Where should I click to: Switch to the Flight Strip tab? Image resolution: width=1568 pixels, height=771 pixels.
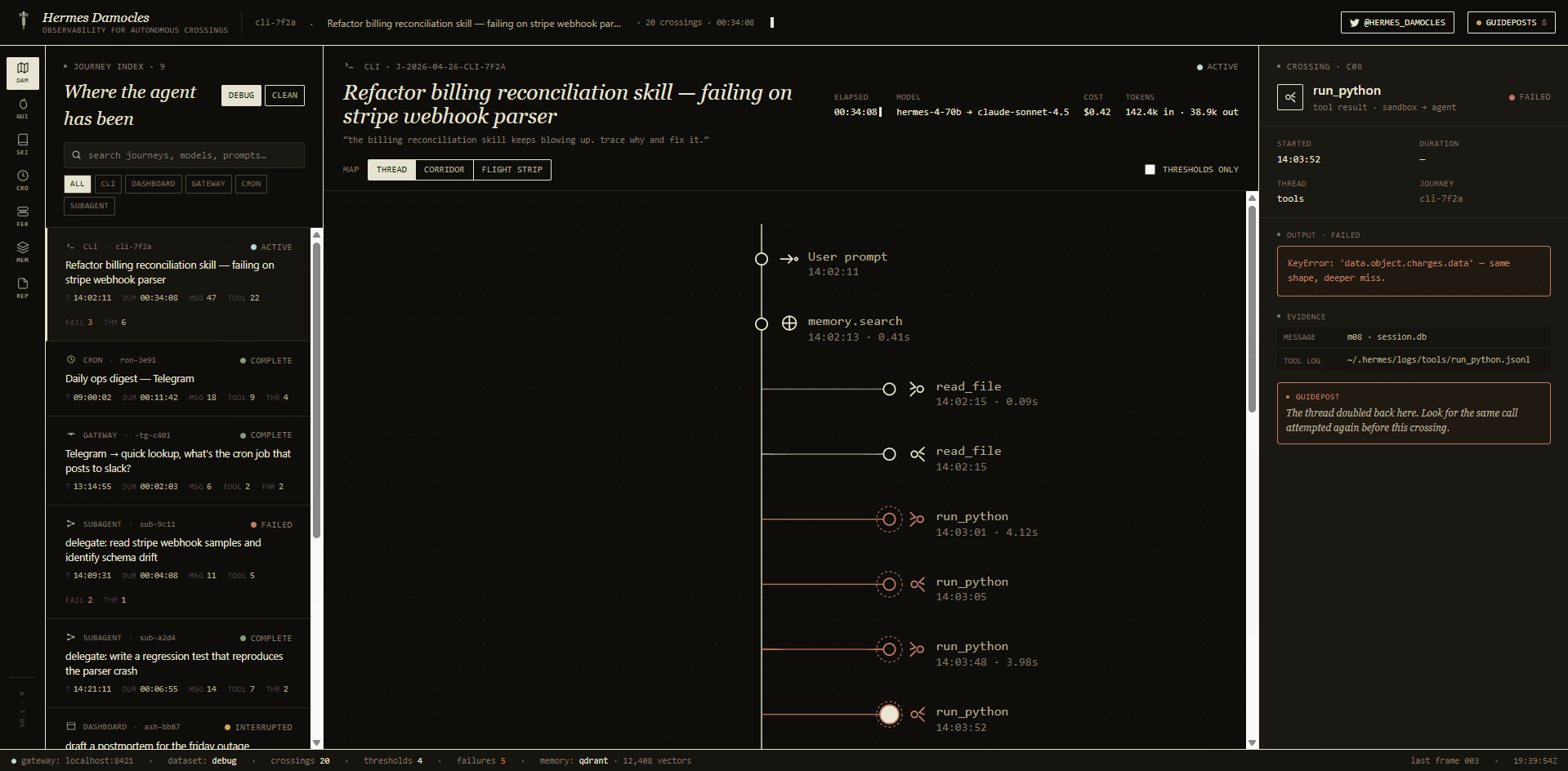[512, 170]
